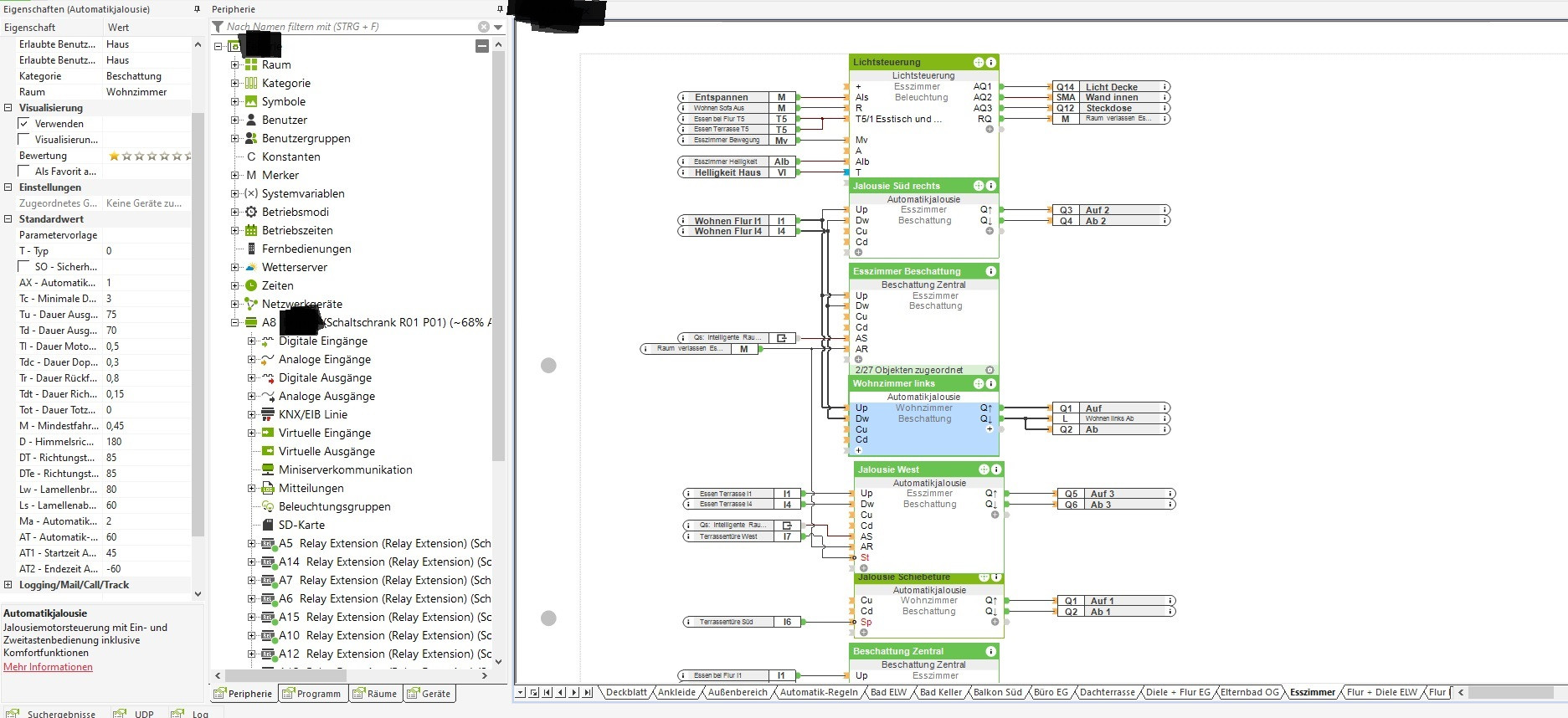
Task: Switch to the Programm tab
Action: tap(311, 694)
